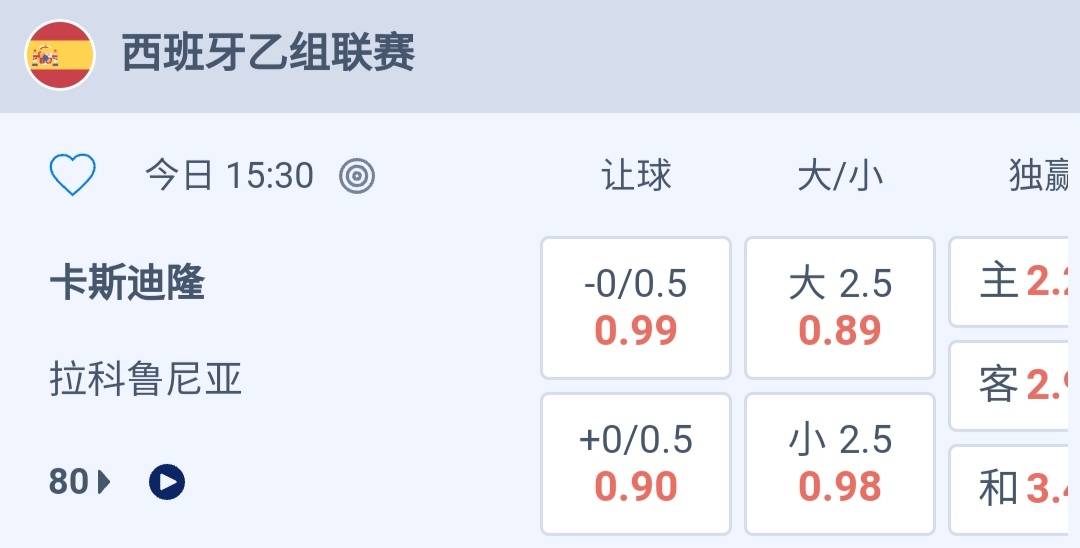Screen dimensions: 1080x548
Task: Choose the 客 away win odds
Action: pyautogui.click(x=1016, y=386)
